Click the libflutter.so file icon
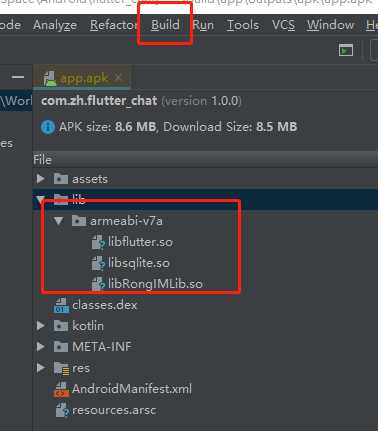Screen dimensions: 378x431 [x=98, y=242]
